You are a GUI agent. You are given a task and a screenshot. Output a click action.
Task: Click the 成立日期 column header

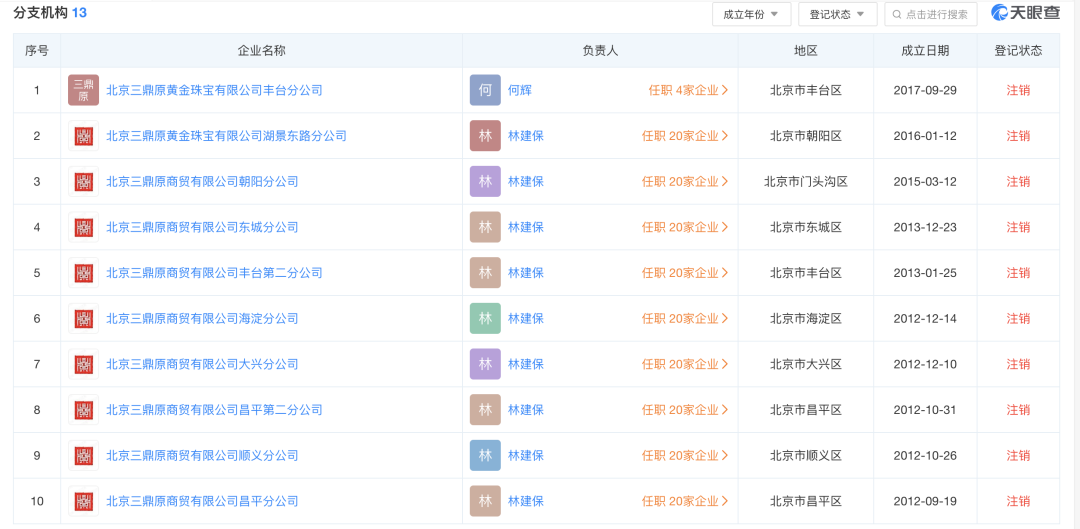tap(925, 50)
